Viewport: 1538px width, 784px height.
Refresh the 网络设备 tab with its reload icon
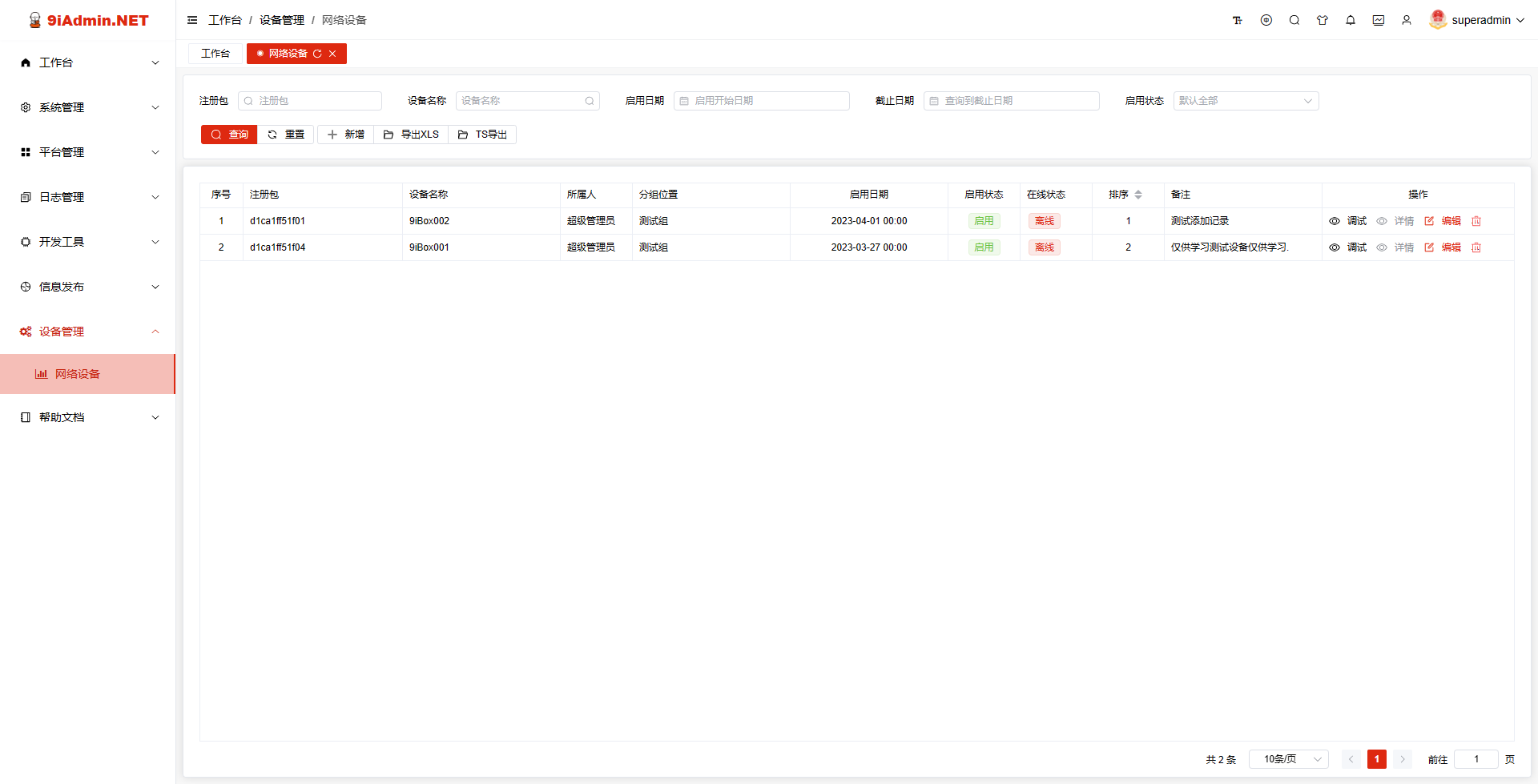point(317,54)
